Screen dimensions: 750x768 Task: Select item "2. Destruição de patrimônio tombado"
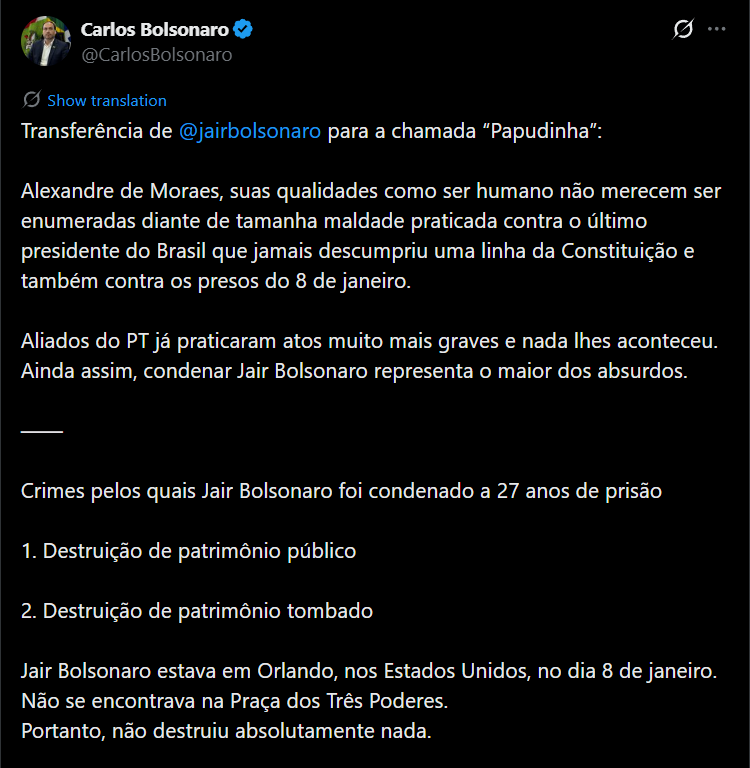point(197,610)
